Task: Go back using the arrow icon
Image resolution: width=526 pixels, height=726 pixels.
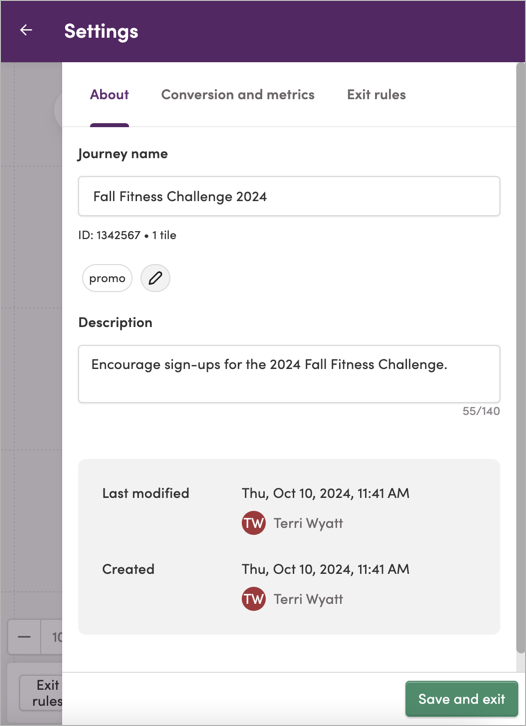Action: (26, 31)
